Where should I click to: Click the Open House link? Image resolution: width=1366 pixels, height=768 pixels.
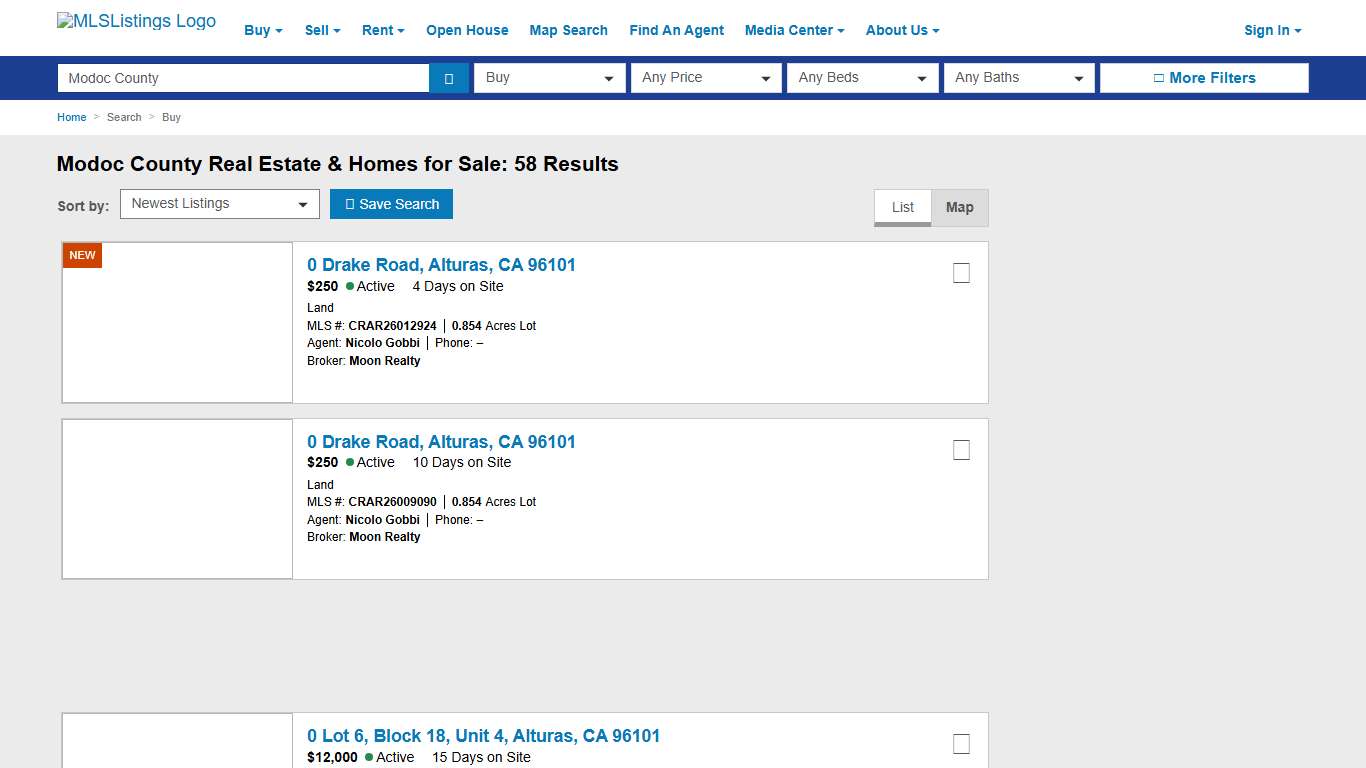(x=467, y=30)
